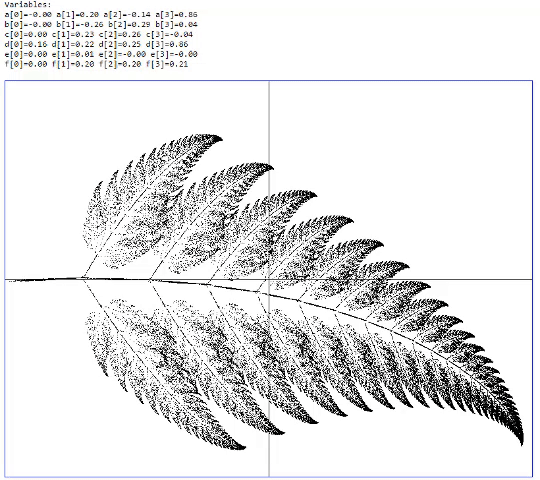Click on the e[0] variable entry
Viewport: 540px width, 480px height.
pyautogui.click(x=26, y=54)
